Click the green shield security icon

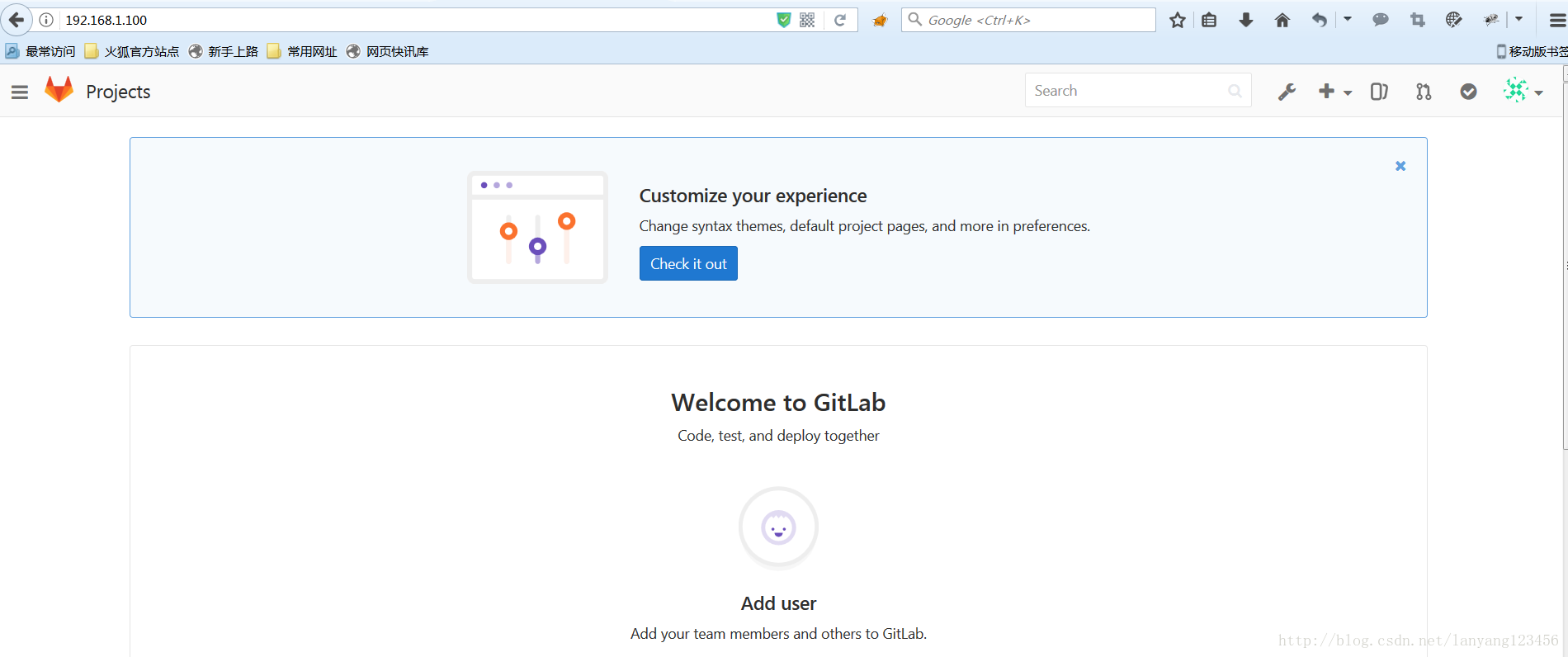(x=784, y=20)
